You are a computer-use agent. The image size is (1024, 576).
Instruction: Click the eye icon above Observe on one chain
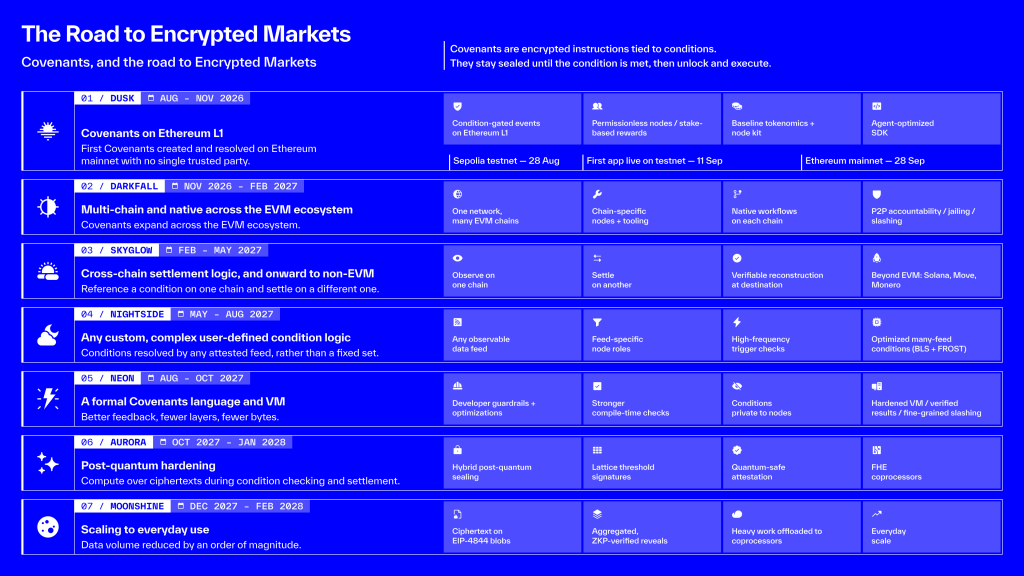pos(458,259)
